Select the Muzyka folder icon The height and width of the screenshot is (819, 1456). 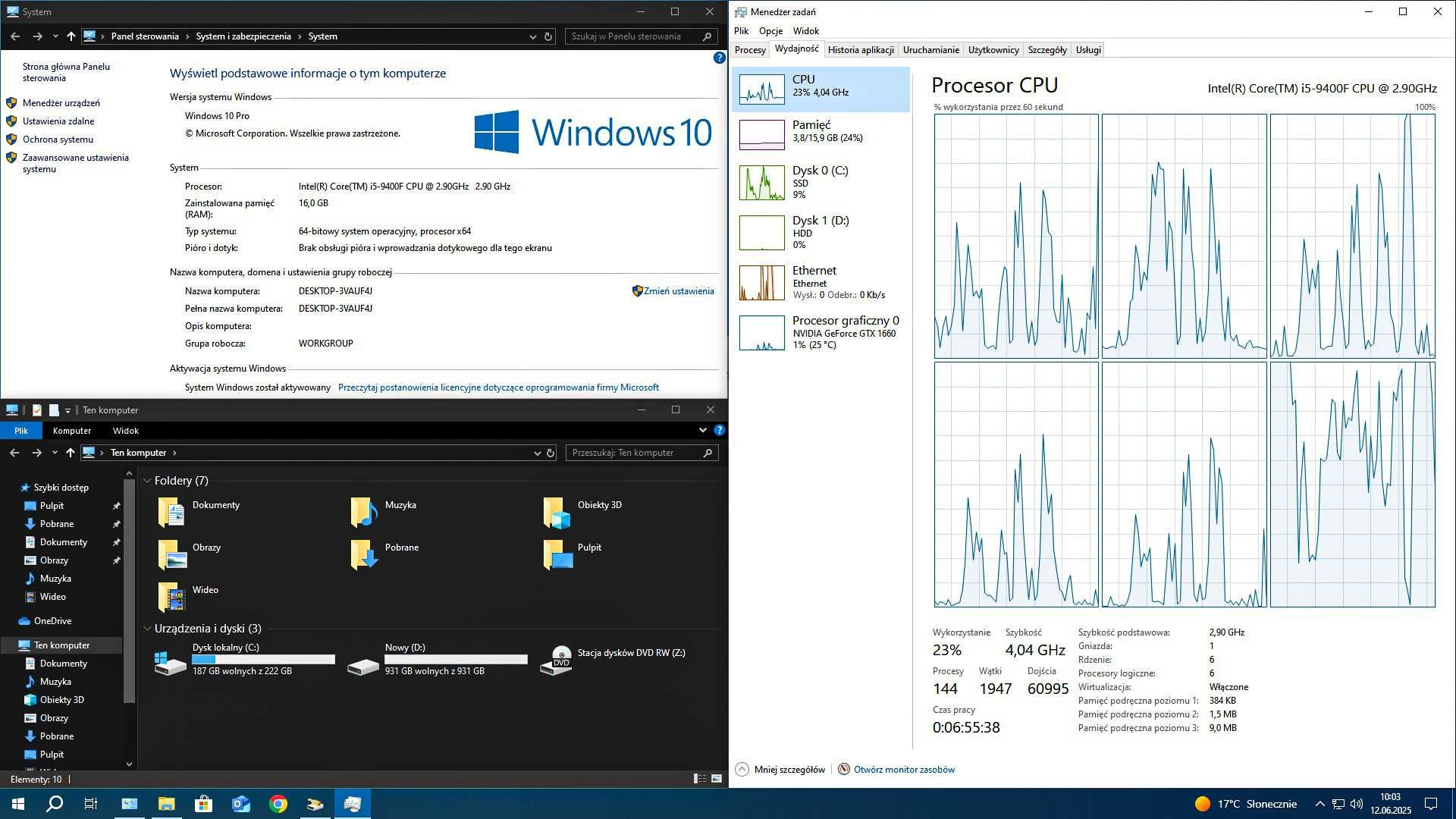click(364, 512)
